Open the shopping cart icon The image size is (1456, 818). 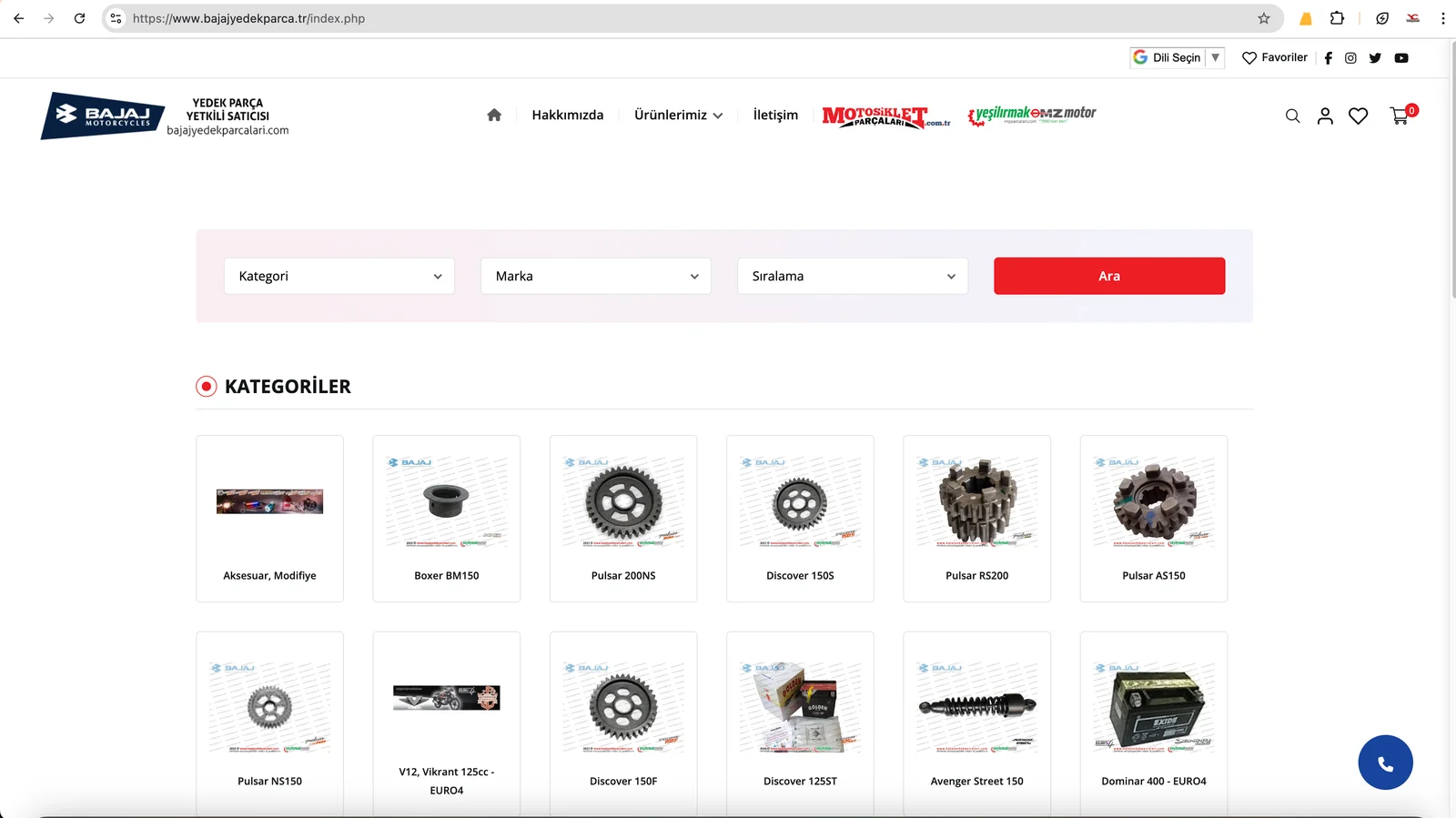click(1400, 116)
